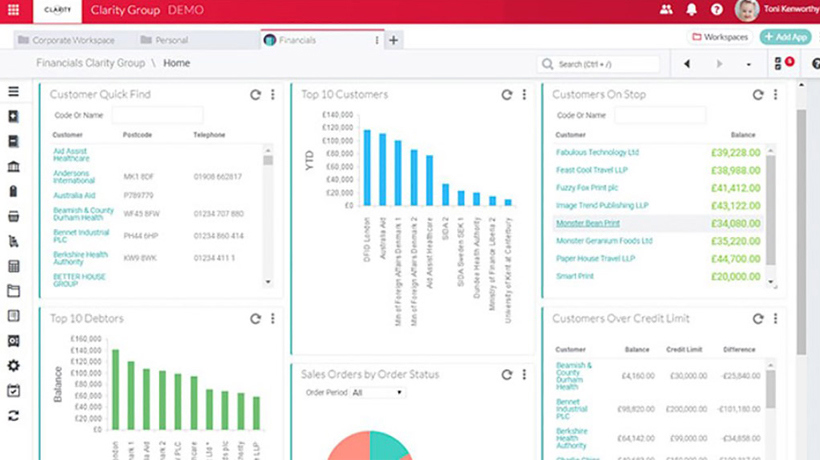
Task: Refresh the Customers On Stop widget
Action: 758,95
